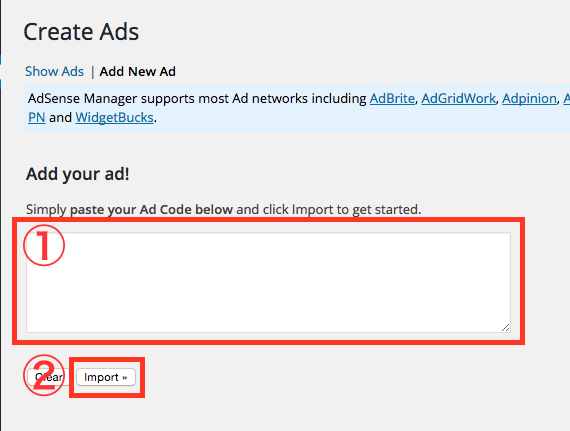Click the dark sidebar strip at left edge
The image size is (570, 431).
click(1, 216)
